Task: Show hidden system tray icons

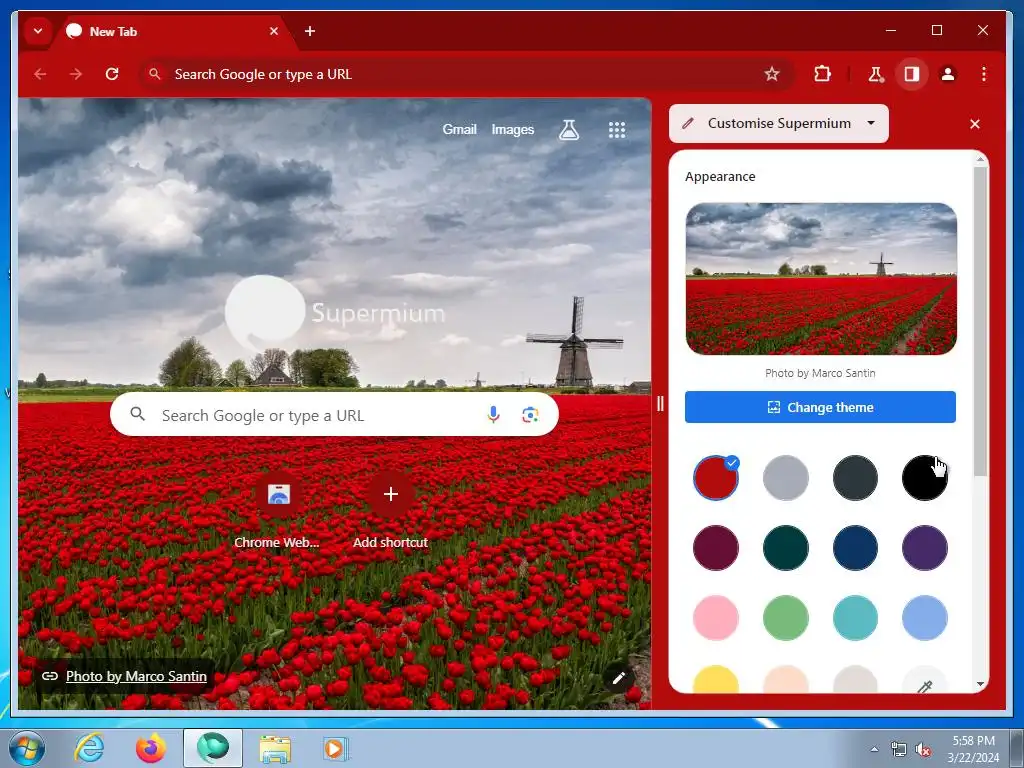Action: 874,749
